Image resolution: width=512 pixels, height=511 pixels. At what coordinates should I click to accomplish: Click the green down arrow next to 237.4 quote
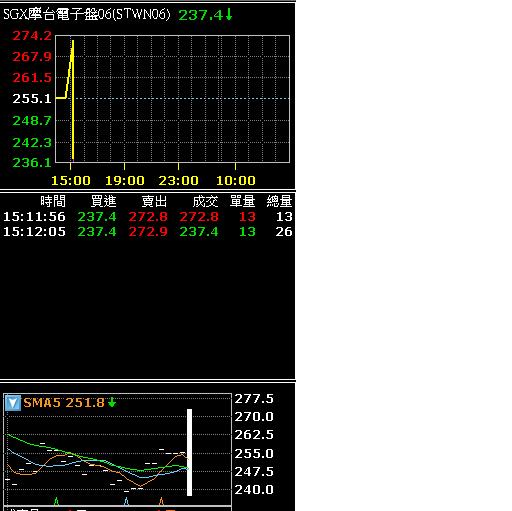[x=229, y=14]
